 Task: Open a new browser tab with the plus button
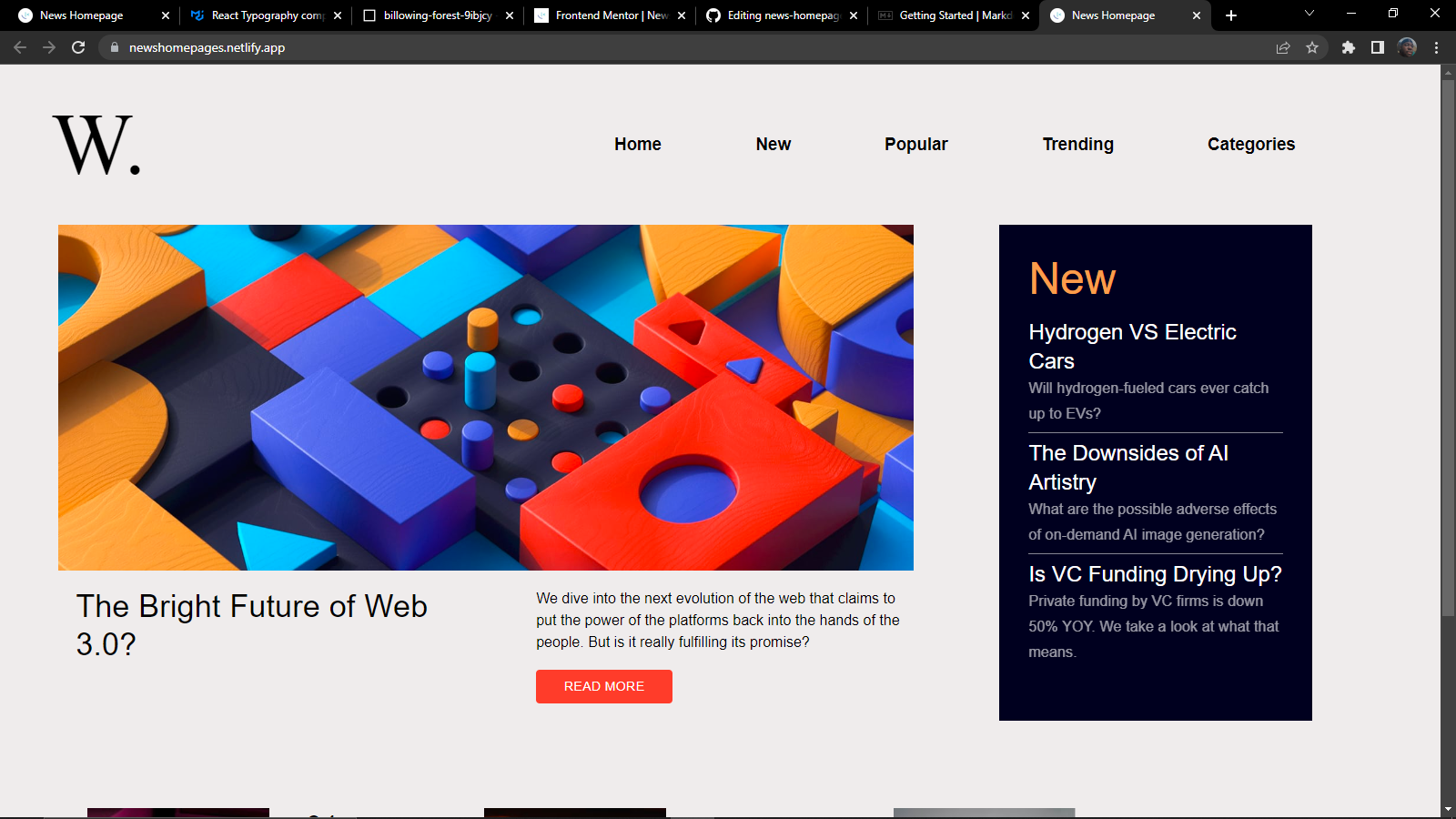(x=1230, y=15)
